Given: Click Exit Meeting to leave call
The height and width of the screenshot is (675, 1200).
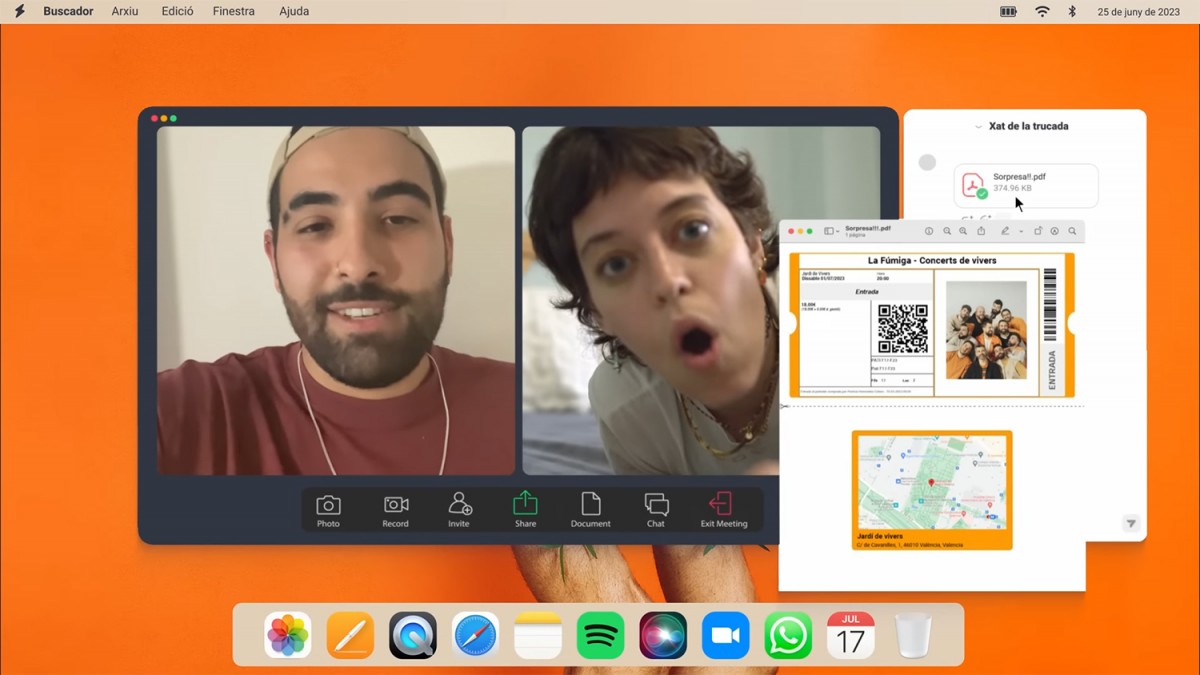Looking at the screenshot, I should click(723, 508).
